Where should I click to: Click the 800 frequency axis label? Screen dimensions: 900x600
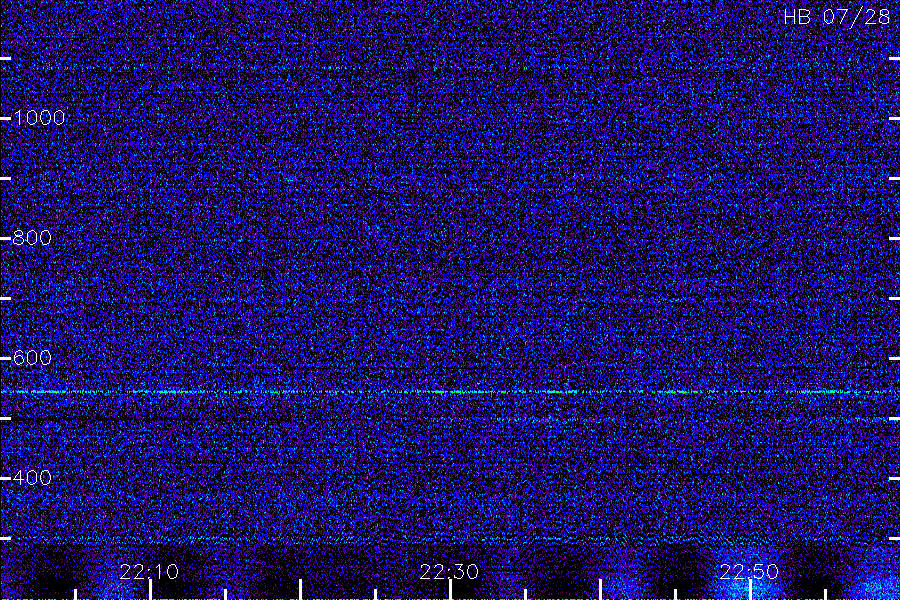pyautogui.click(x=32, y=238)
